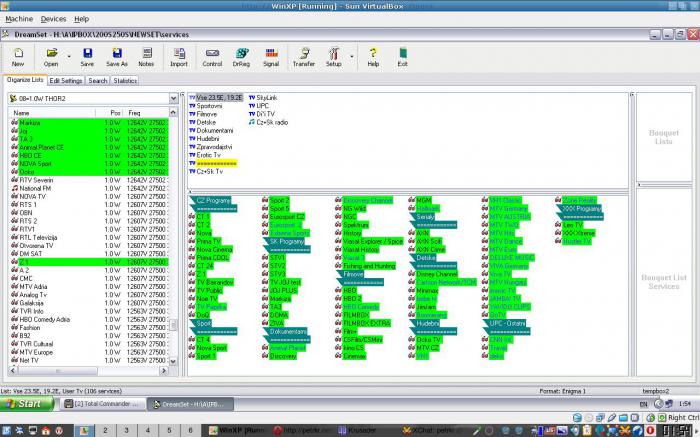Select the NOVA TV service row
This screenshot has height=437, width=700.
89,196
